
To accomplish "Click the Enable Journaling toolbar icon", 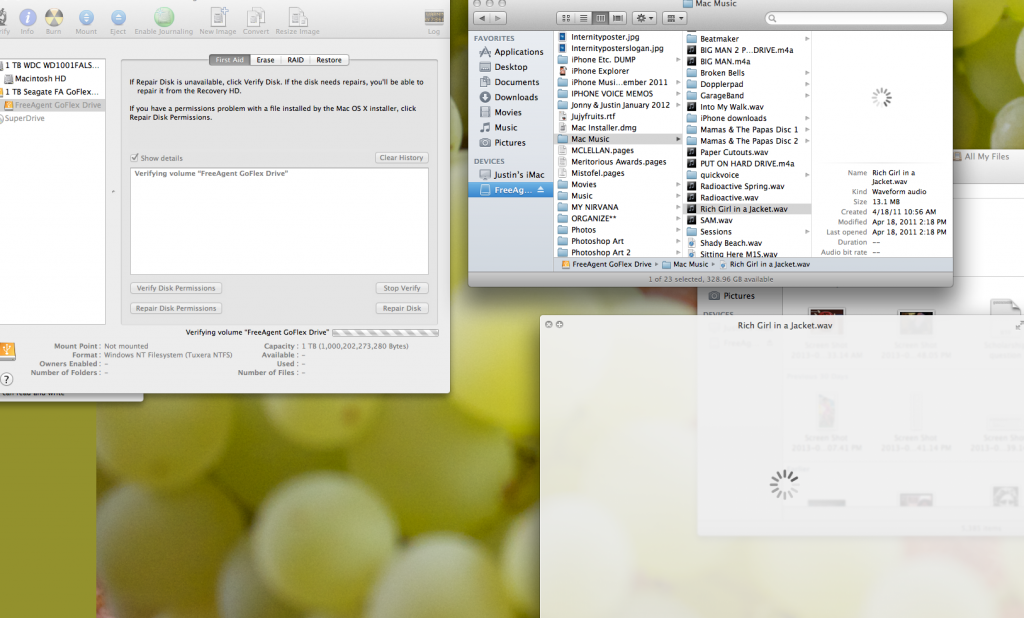I will (x=164, y=21).
